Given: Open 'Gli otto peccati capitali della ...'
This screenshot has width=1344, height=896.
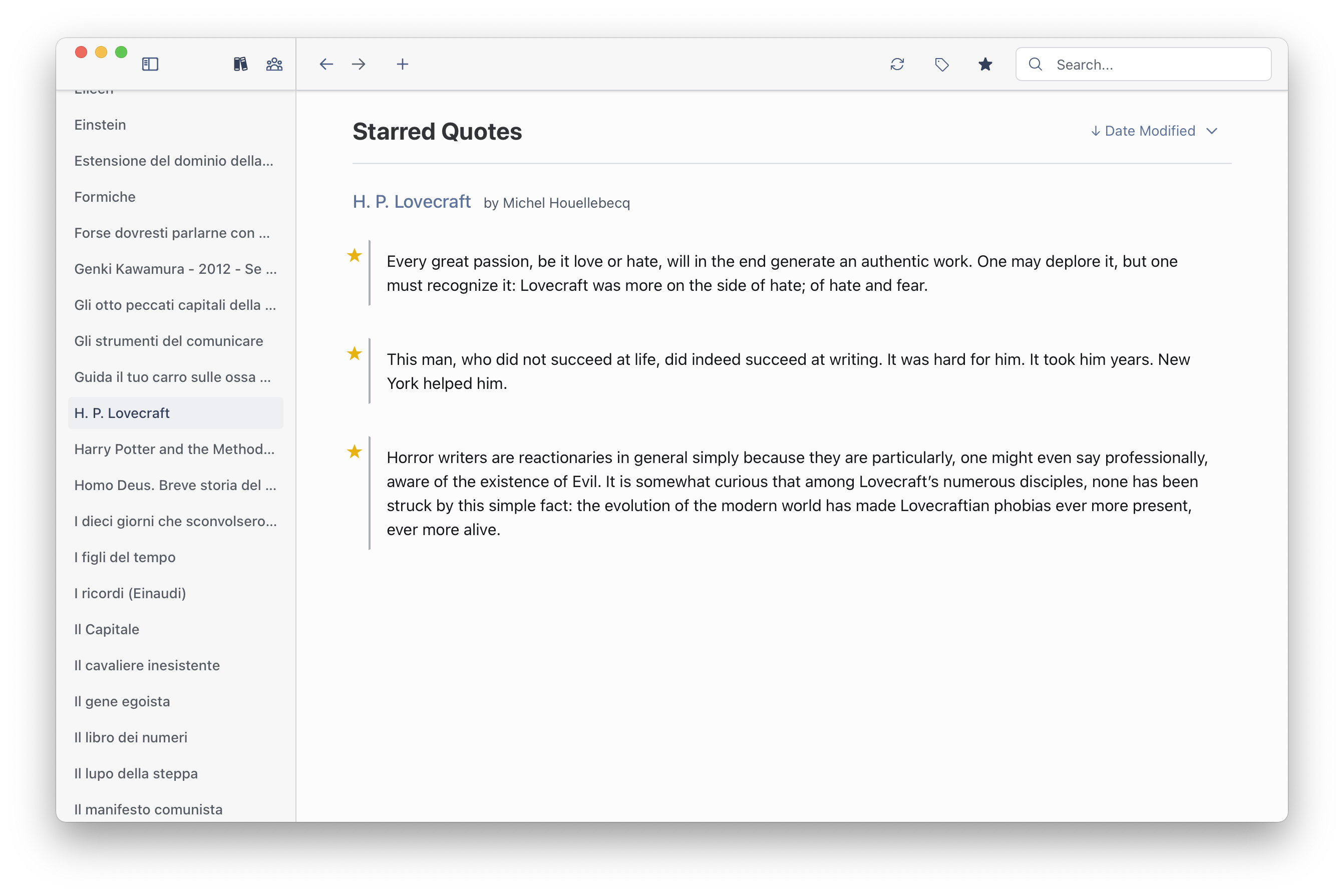Looking at the screenshot, I should click(x=175, y=304).
